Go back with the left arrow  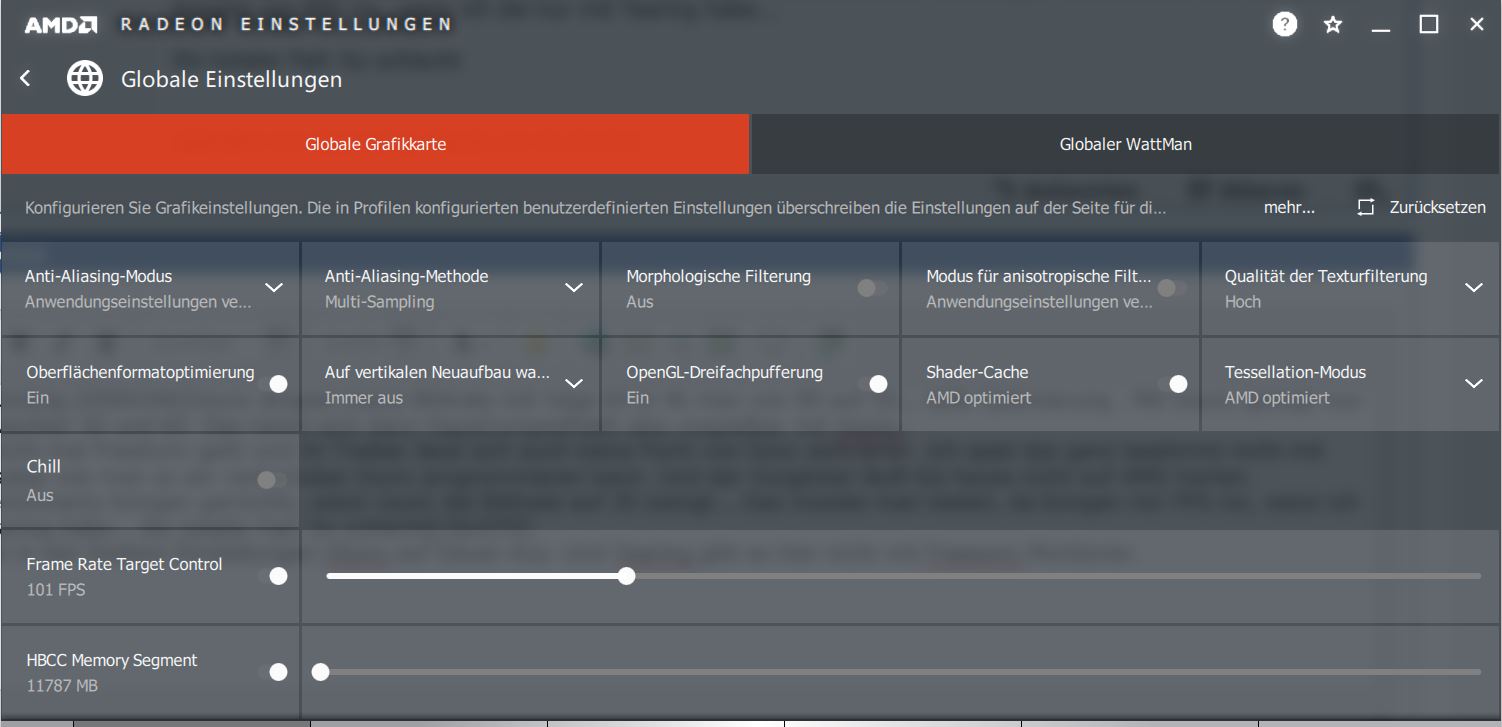(26, 78)
